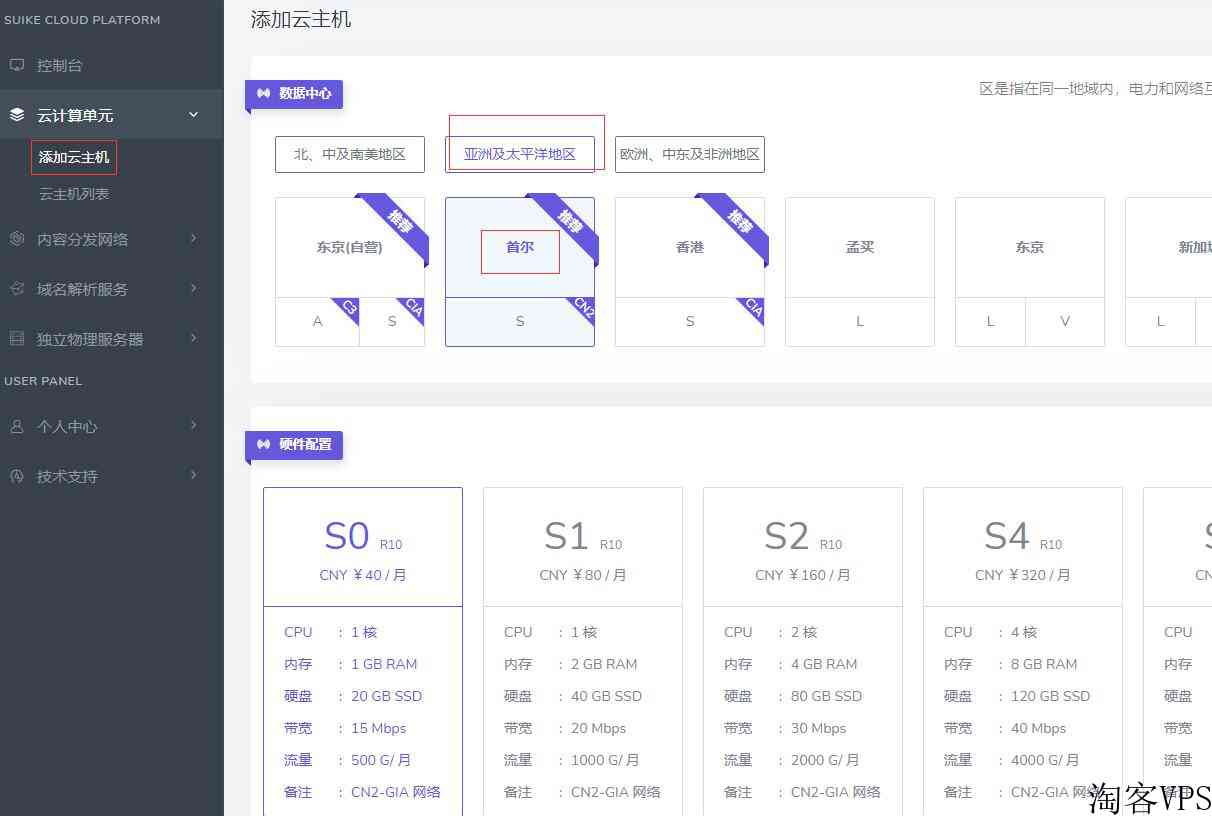Pick the S2 hardware plan card
This screenshot has width=1212, height=816.
(x=803, y=651)
